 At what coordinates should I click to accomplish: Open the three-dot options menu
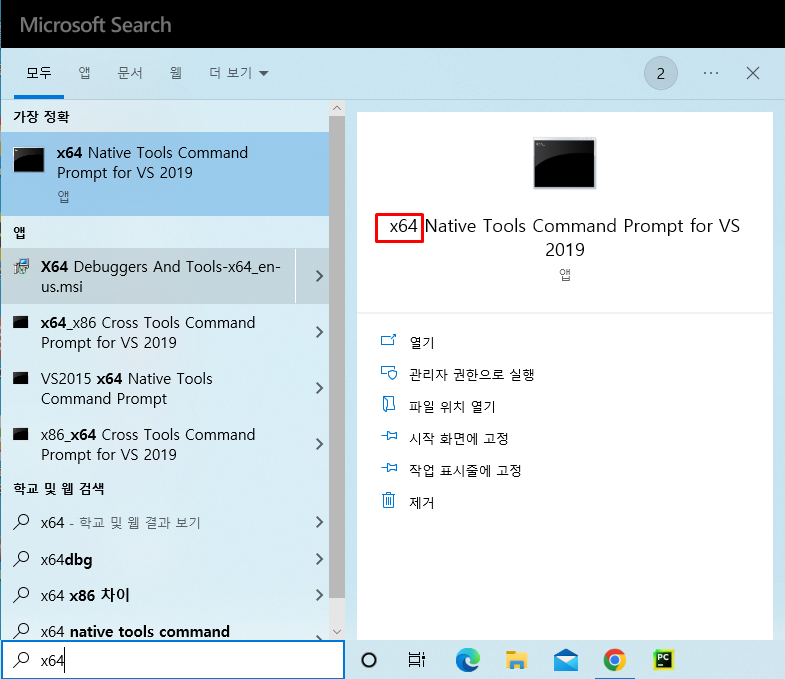(710, 73)
